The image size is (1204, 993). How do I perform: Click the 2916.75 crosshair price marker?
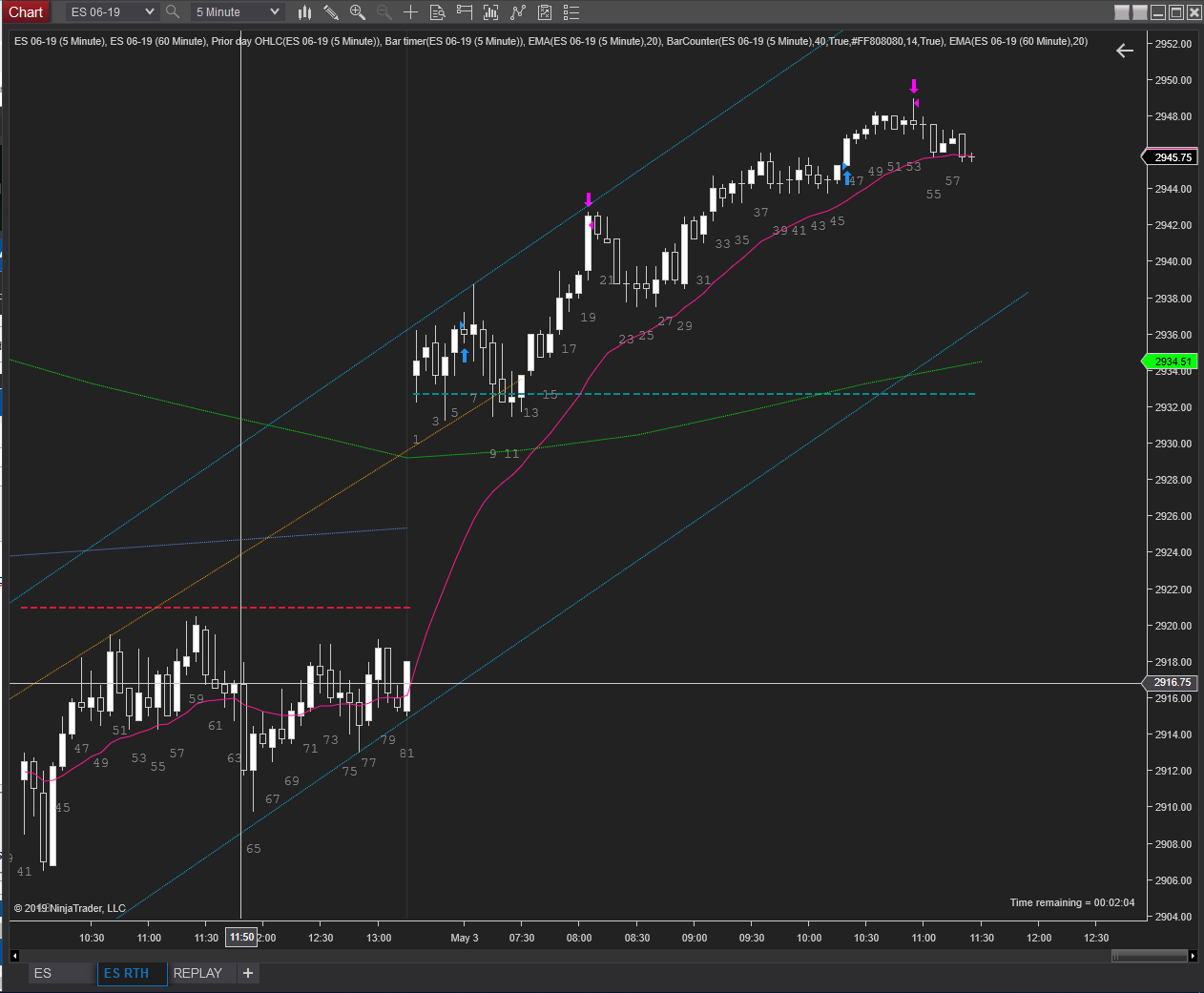pyautogui.click(x=1172, y=682)
